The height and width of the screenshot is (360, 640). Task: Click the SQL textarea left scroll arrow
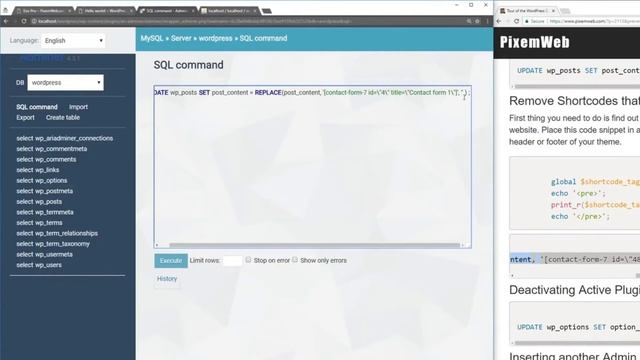pyautogui.click(x=158, y=245)
